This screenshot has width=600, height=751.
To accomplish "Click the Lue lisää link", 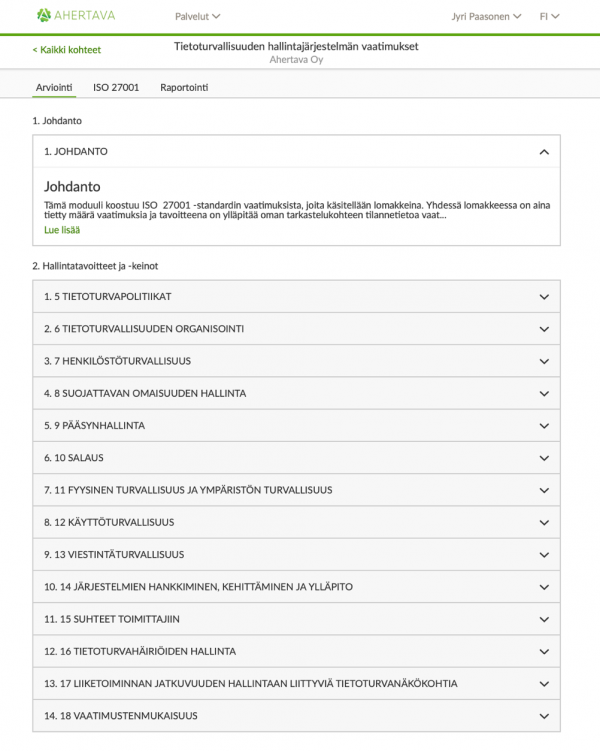I will tap(62, 230).
